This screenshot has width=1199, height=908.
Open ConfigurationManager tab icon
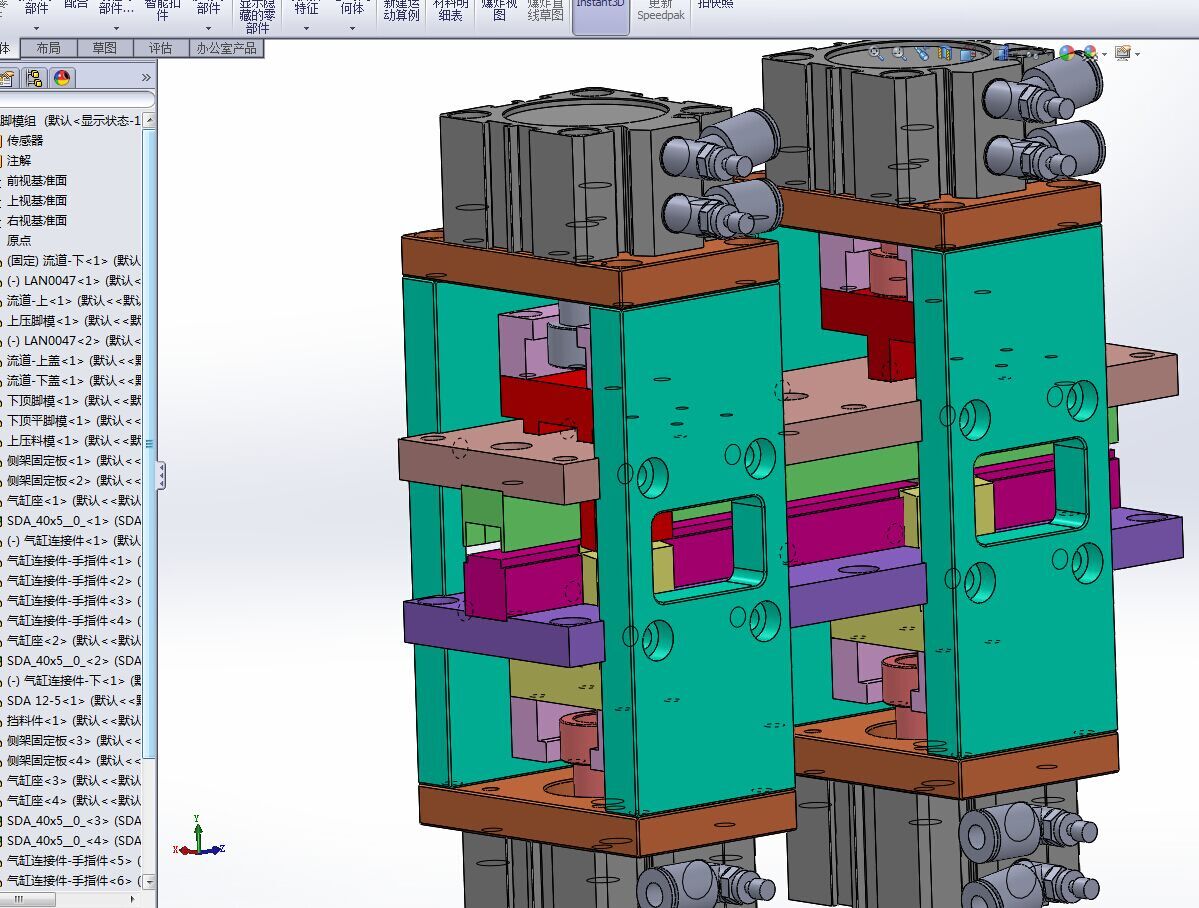coord(34,77)
